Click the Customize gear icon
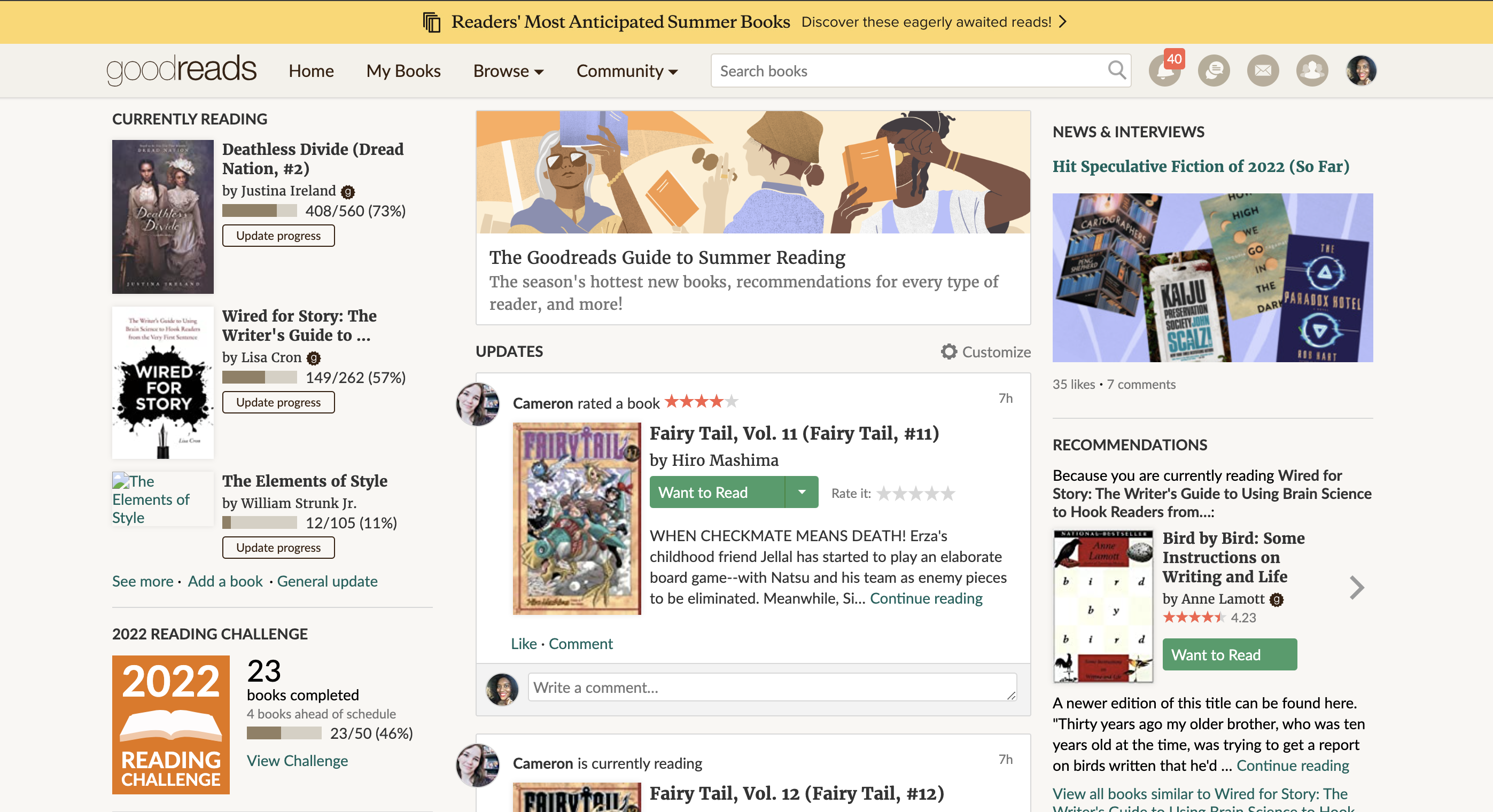This screenshot has width=1493, height=812. 949,352
